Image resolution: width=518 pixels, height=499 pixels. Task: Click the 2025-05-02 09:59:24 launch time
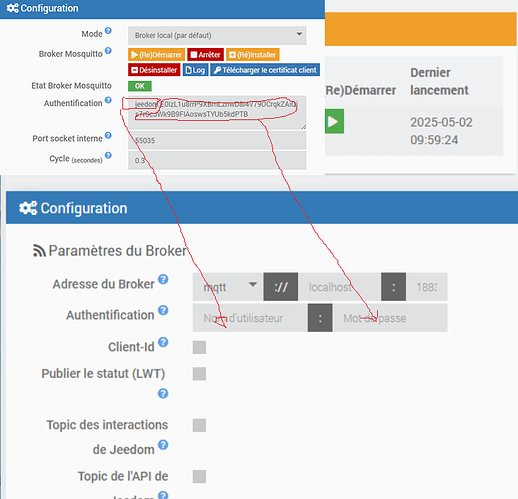(x=441, y=131)
